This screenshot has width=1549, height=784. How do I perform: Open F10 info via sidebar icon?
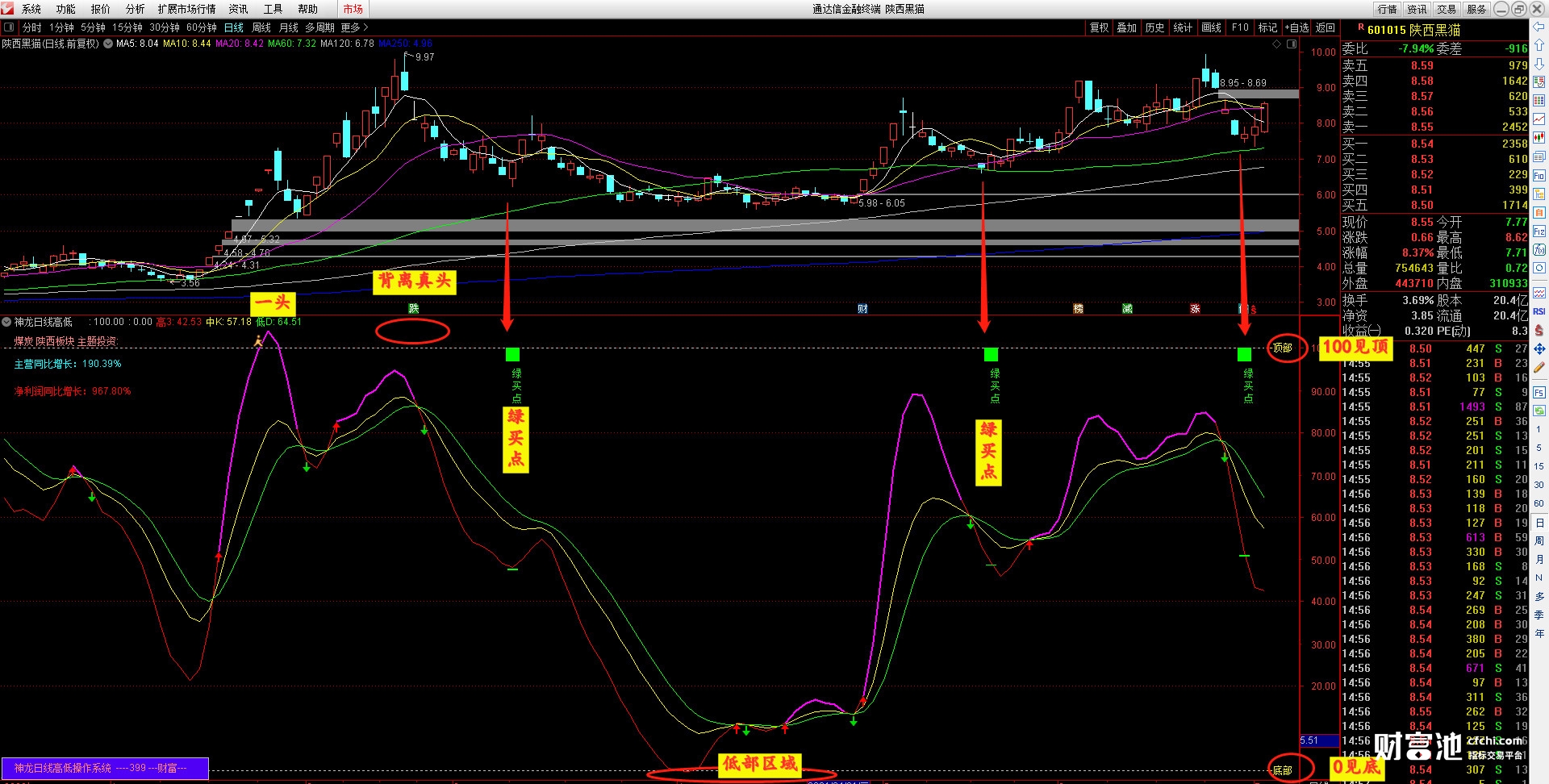(1539, 175)
